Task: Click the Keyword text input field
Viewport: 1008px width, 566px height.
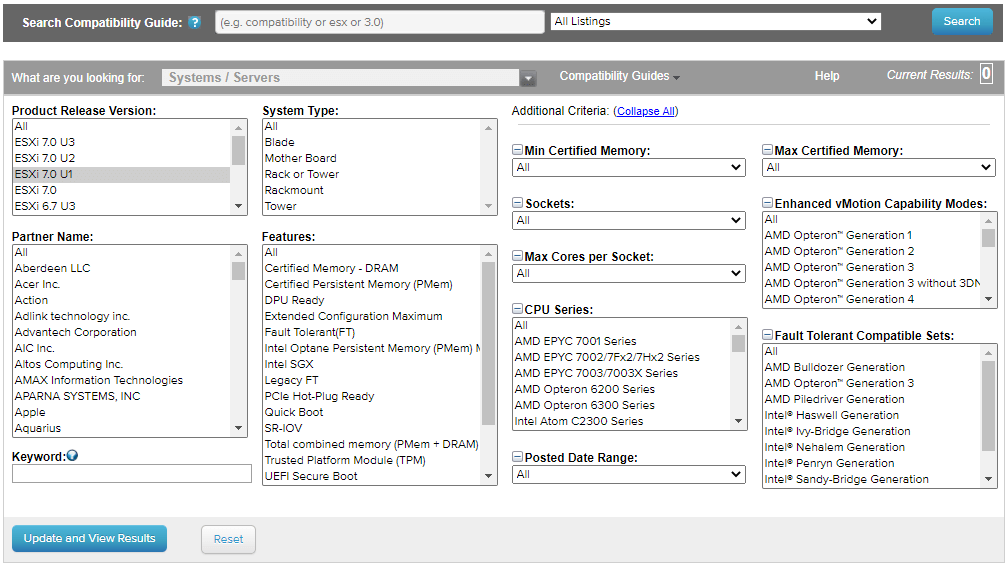Action: (132, 474)
